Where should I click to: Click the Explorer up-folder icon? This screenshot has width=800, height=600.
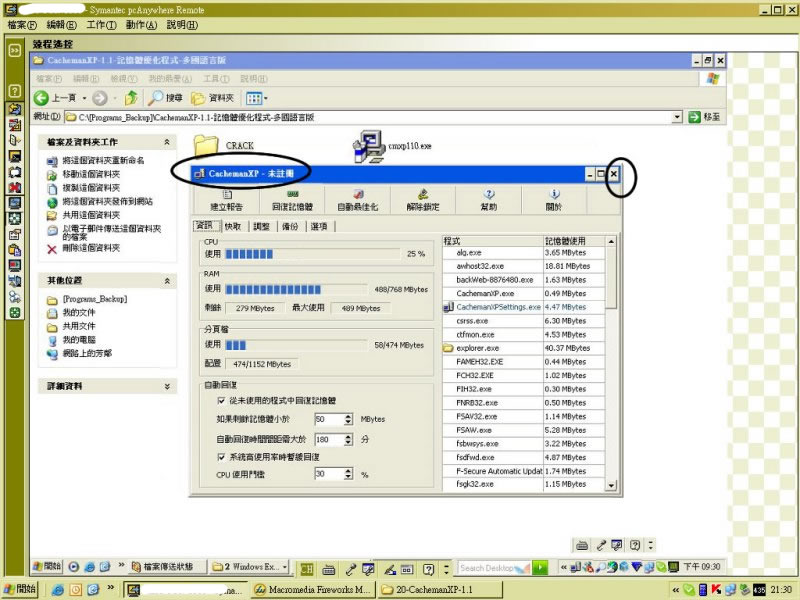[x=131, y=97]
